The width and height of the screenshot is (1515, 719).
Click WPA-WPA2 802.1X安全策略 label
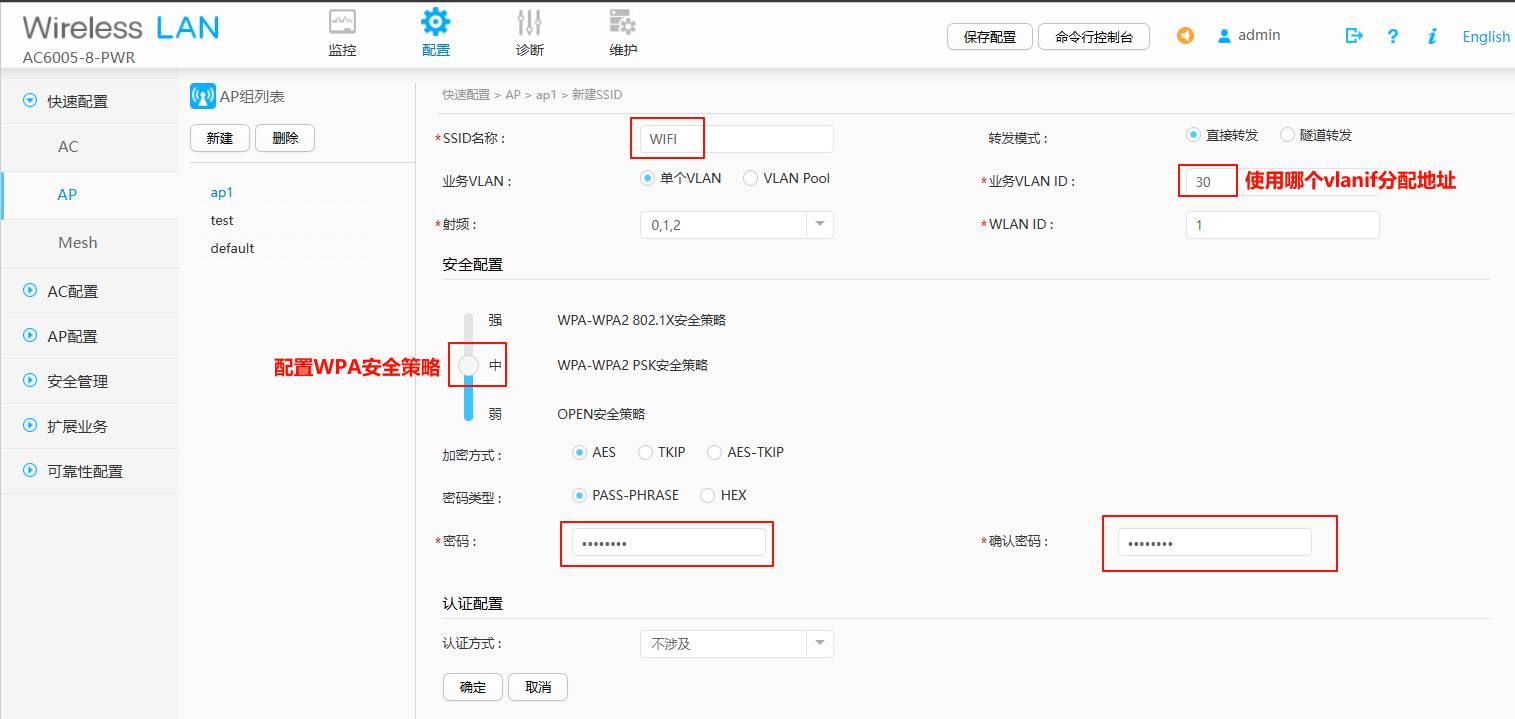click(x=642, y=320)
